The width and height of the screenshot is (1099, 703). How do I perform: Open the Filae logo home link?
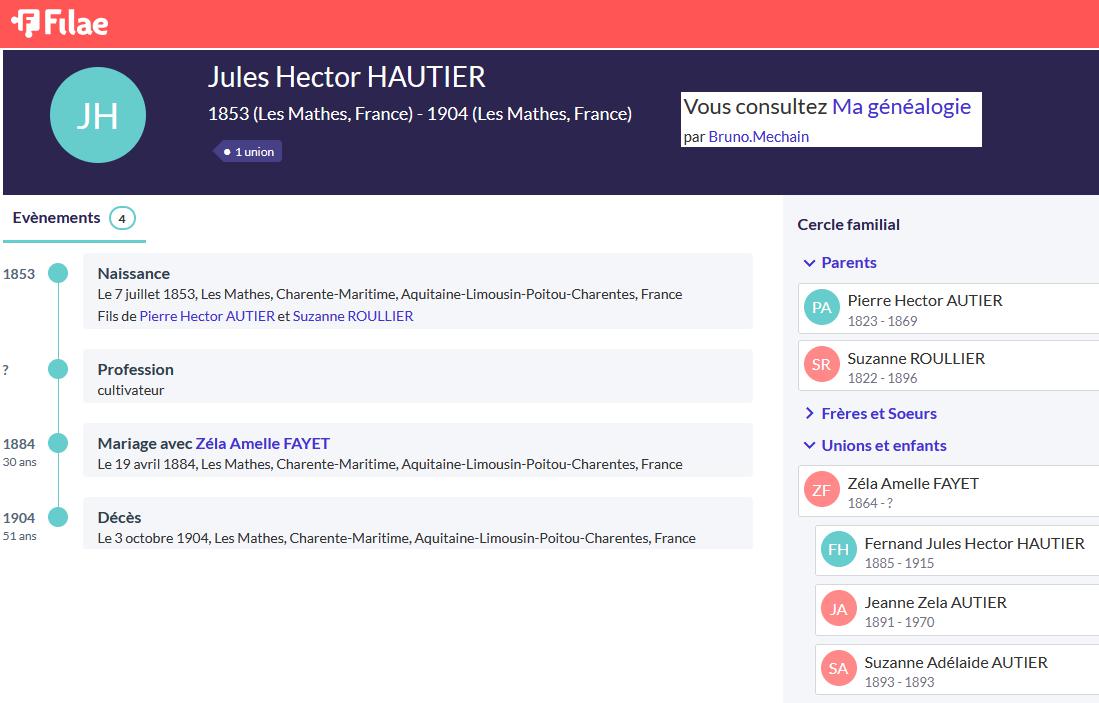click(60, 23)
